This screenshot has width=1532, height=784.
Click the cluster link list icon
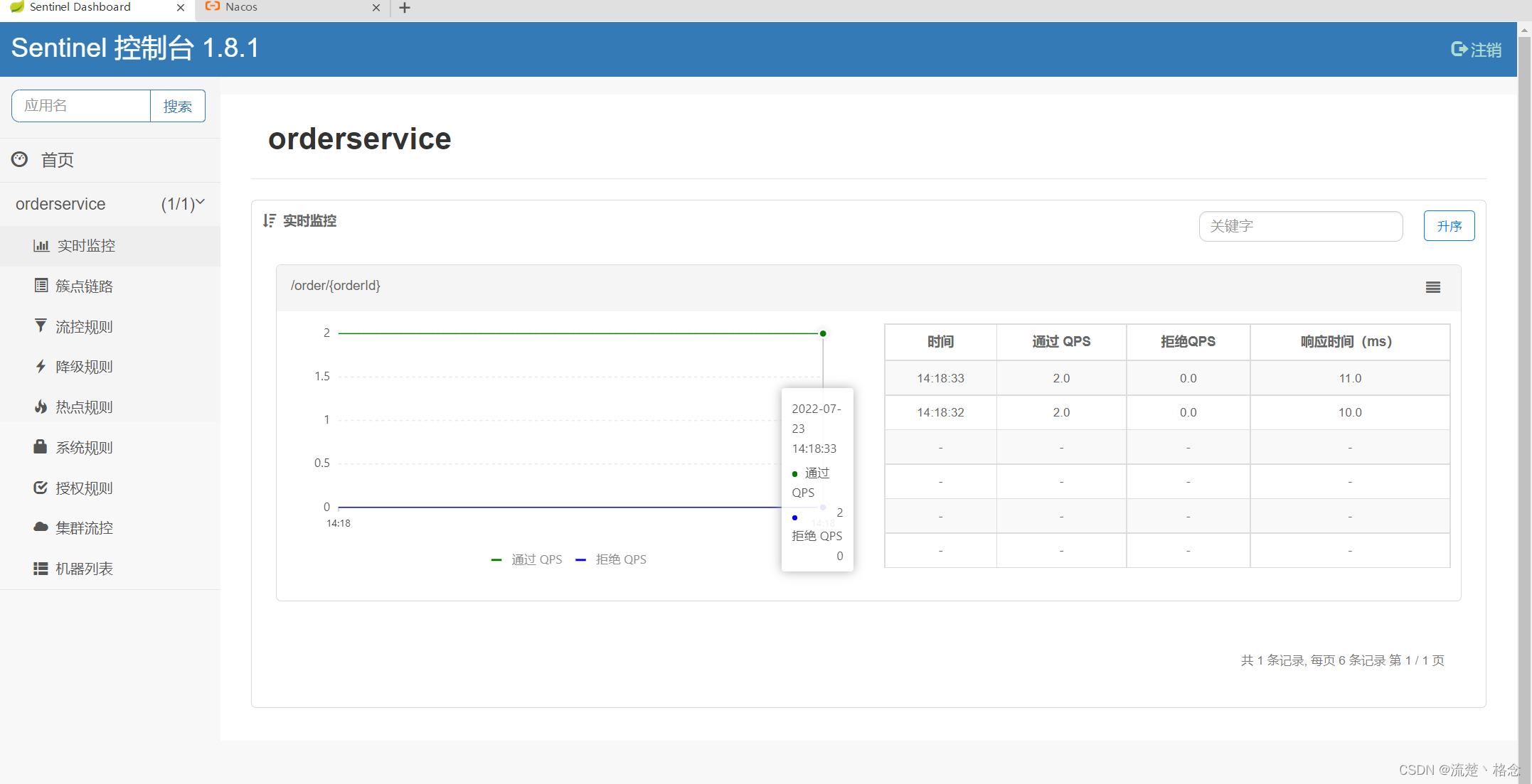pos(41,286)
